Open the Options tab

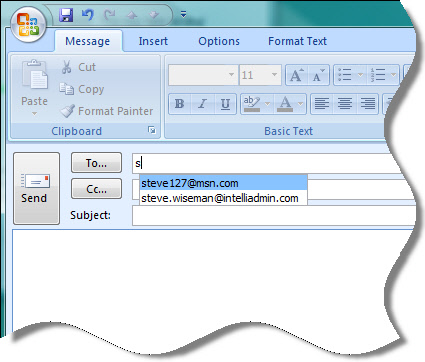(219, 41)
